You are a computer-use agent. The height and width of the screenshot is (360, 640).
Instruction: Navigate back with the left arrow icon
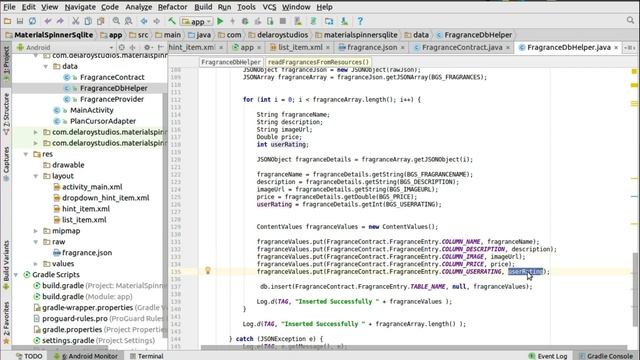(144, 21)
